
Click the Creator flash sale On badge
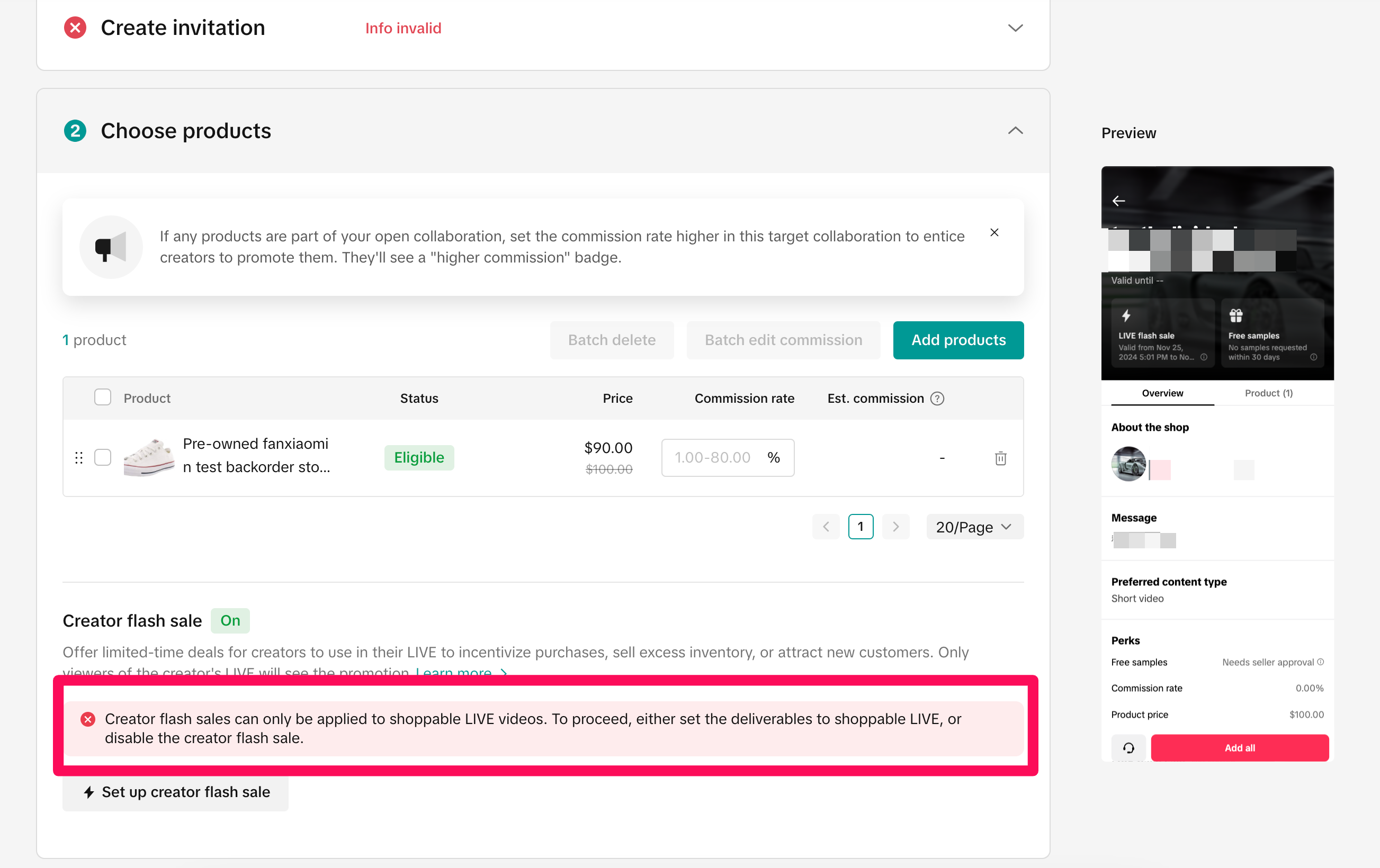click(230, 620)
